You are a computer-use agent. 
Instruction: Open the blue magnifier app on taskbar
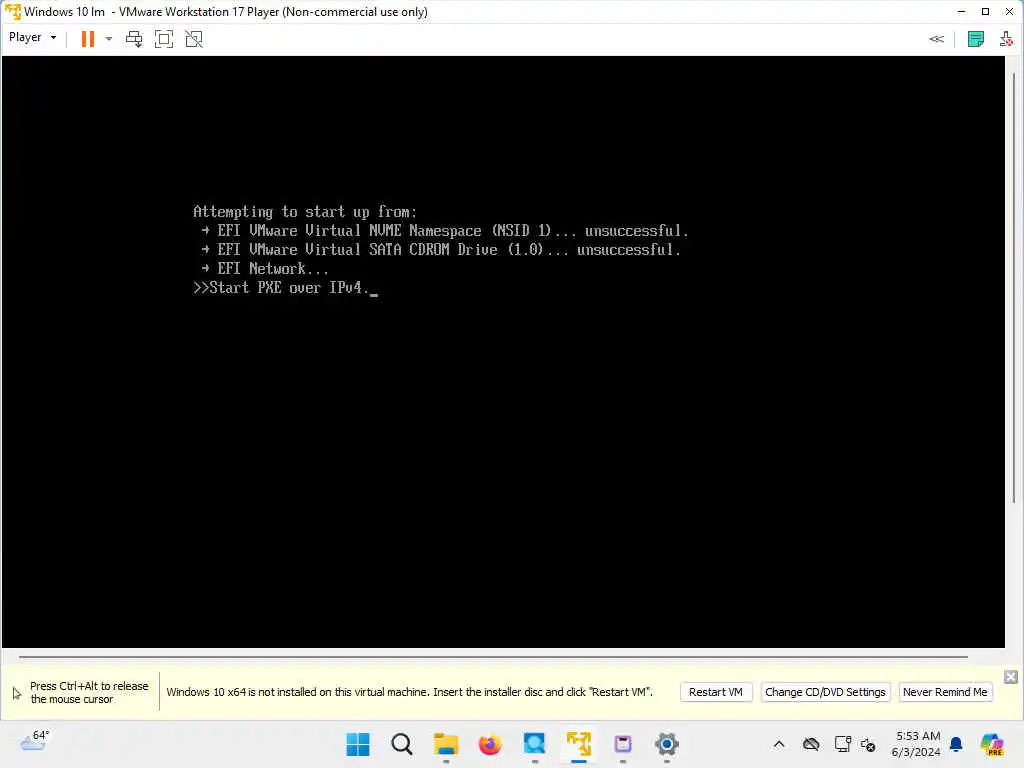534,744
